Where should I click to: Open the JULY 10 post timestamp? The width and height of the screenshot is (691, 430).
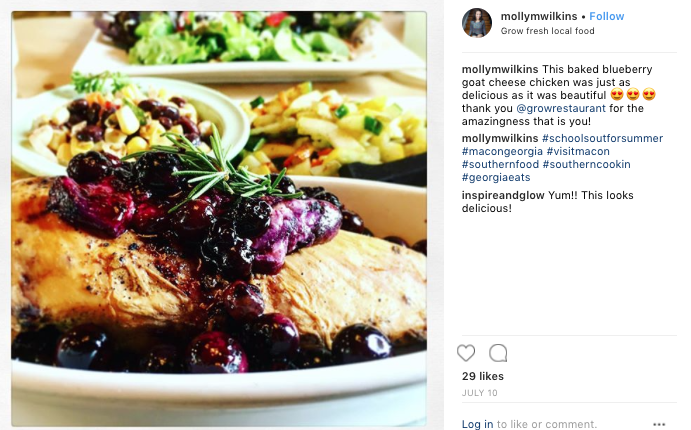point(479,393)
